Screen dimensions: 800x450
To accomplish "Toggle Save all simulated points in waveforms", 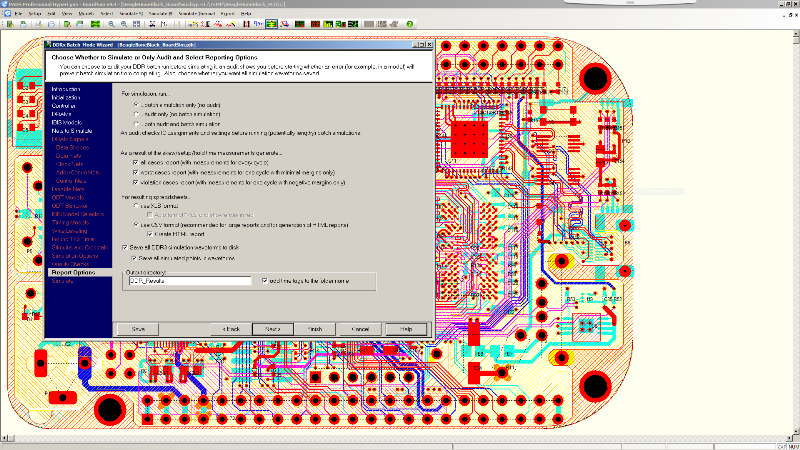I will (134, 259).
